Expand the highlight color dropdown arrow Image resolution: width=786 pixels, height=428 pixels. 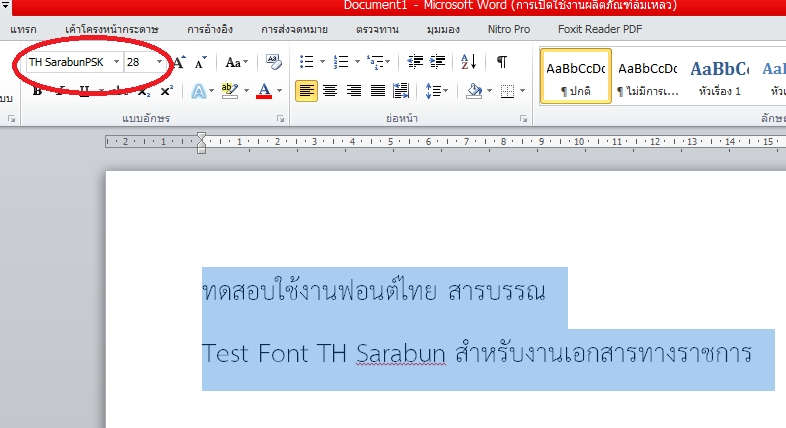click(246, 91)
